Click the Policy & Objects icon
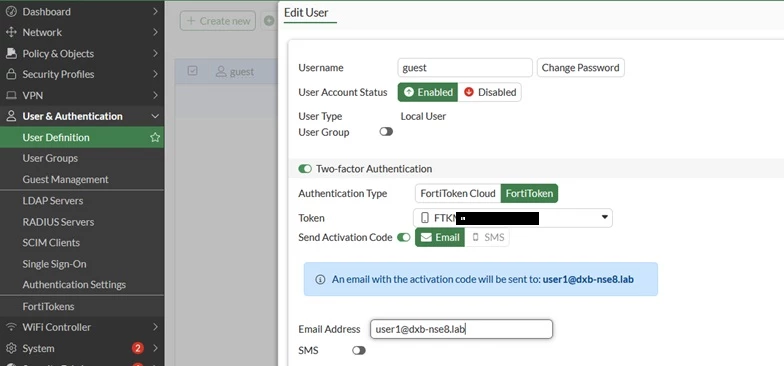Viewport: 784px width, 366px height. [11, 54]
